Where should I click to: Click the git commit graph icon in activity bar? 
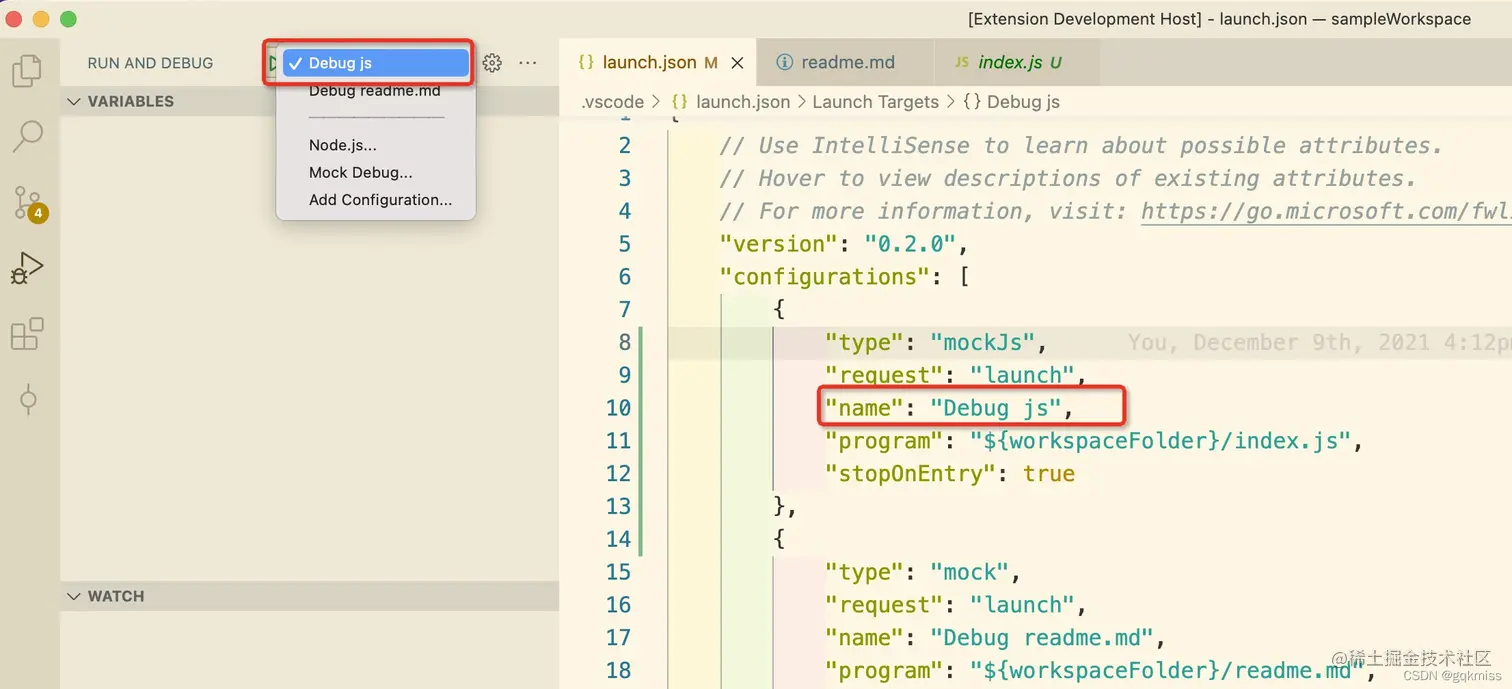pos(28,400)
